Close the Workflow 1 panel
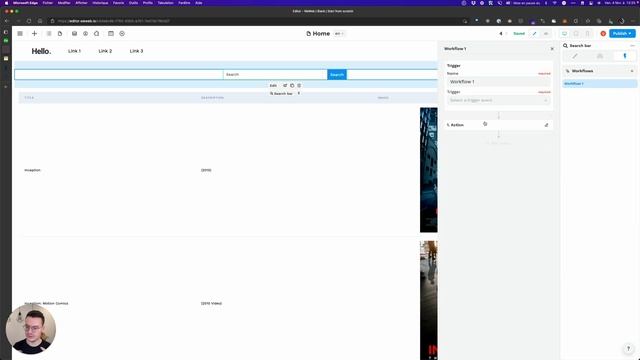640x360 pixels. tap(552, 49)
